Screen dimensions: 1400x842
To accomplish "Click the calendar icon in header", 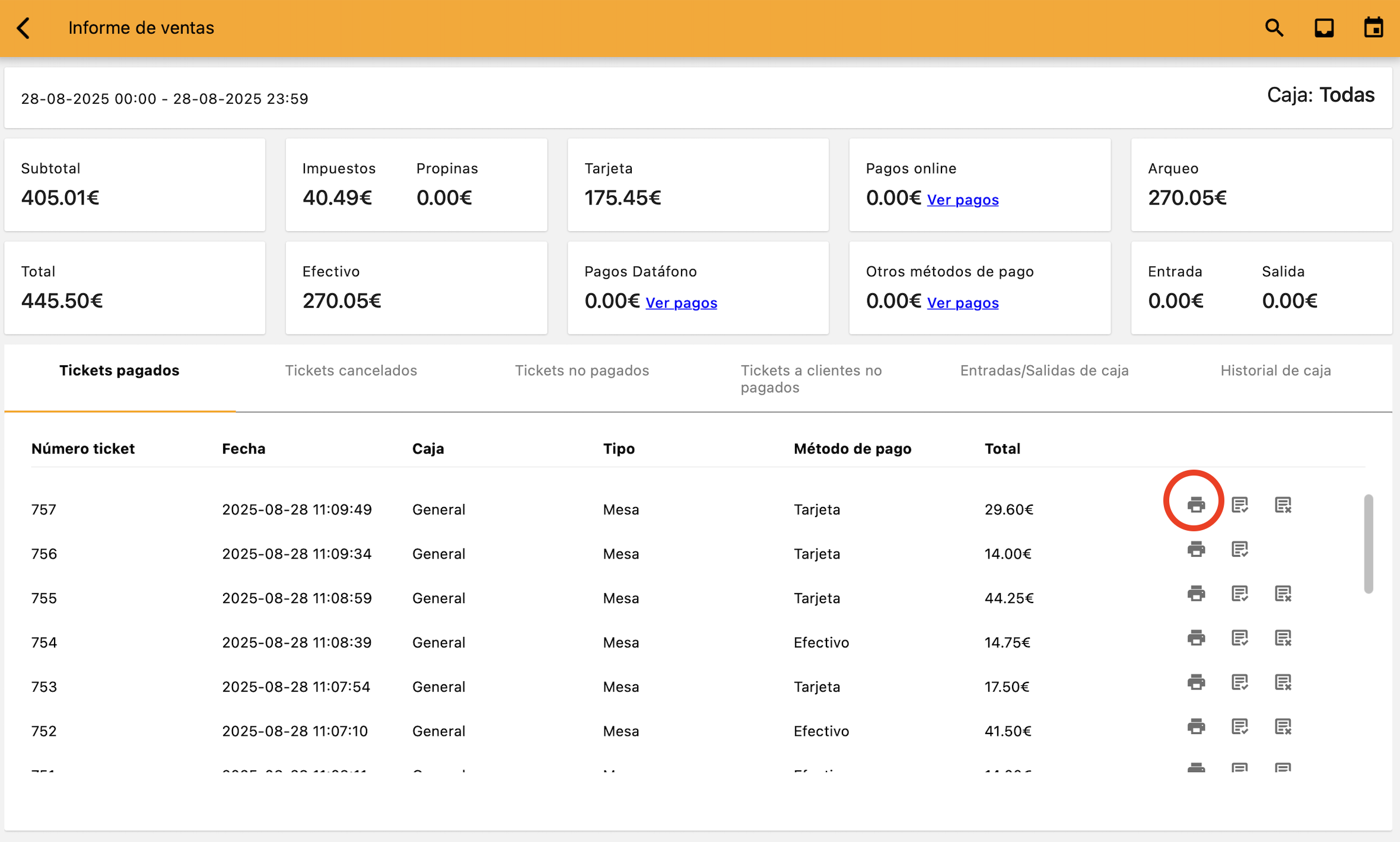I will (x=1373, y=28).
